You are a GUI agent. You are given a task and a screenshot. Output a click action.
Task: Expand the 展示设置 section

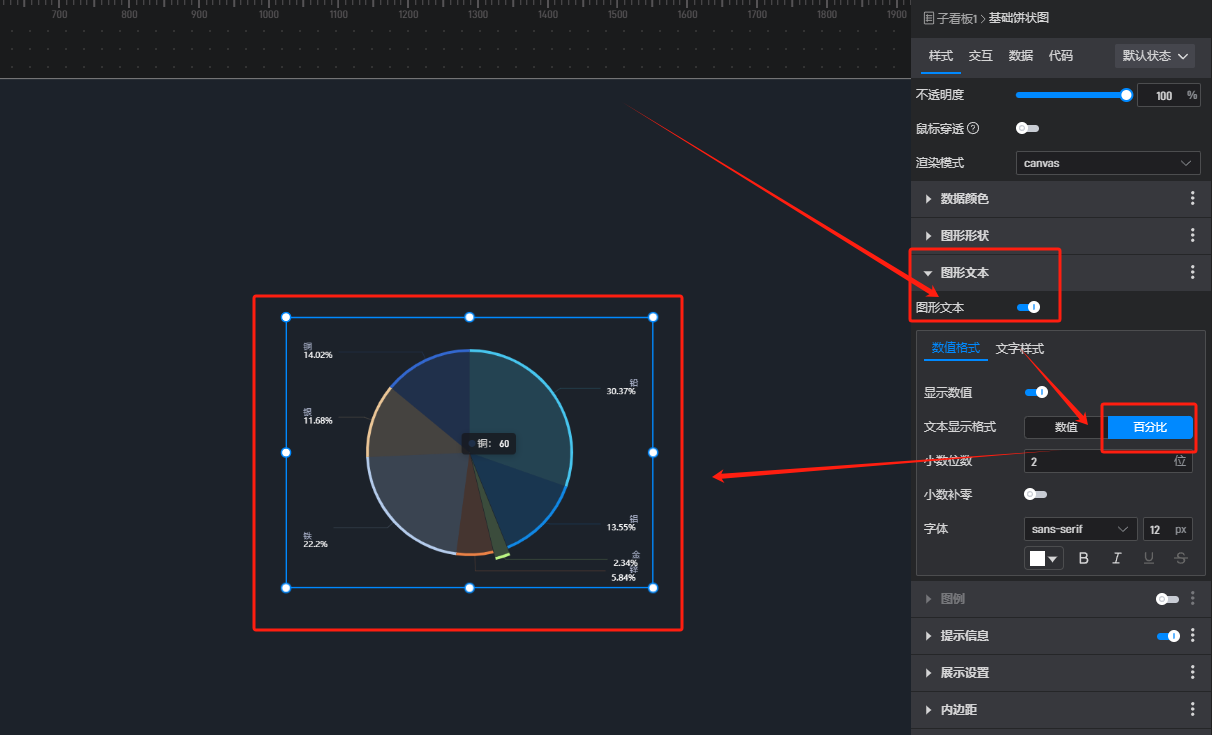[x=928, y=673]
